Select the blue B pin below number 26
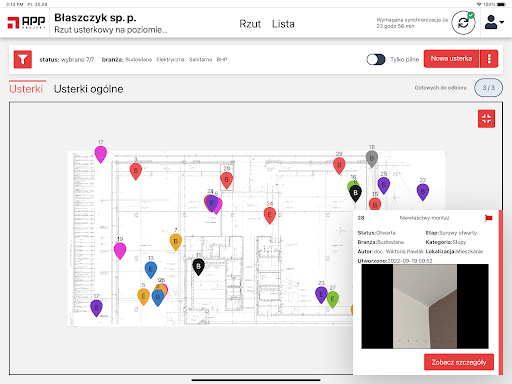This screenshot has height=384, width=512. click(x=158, y=298)
